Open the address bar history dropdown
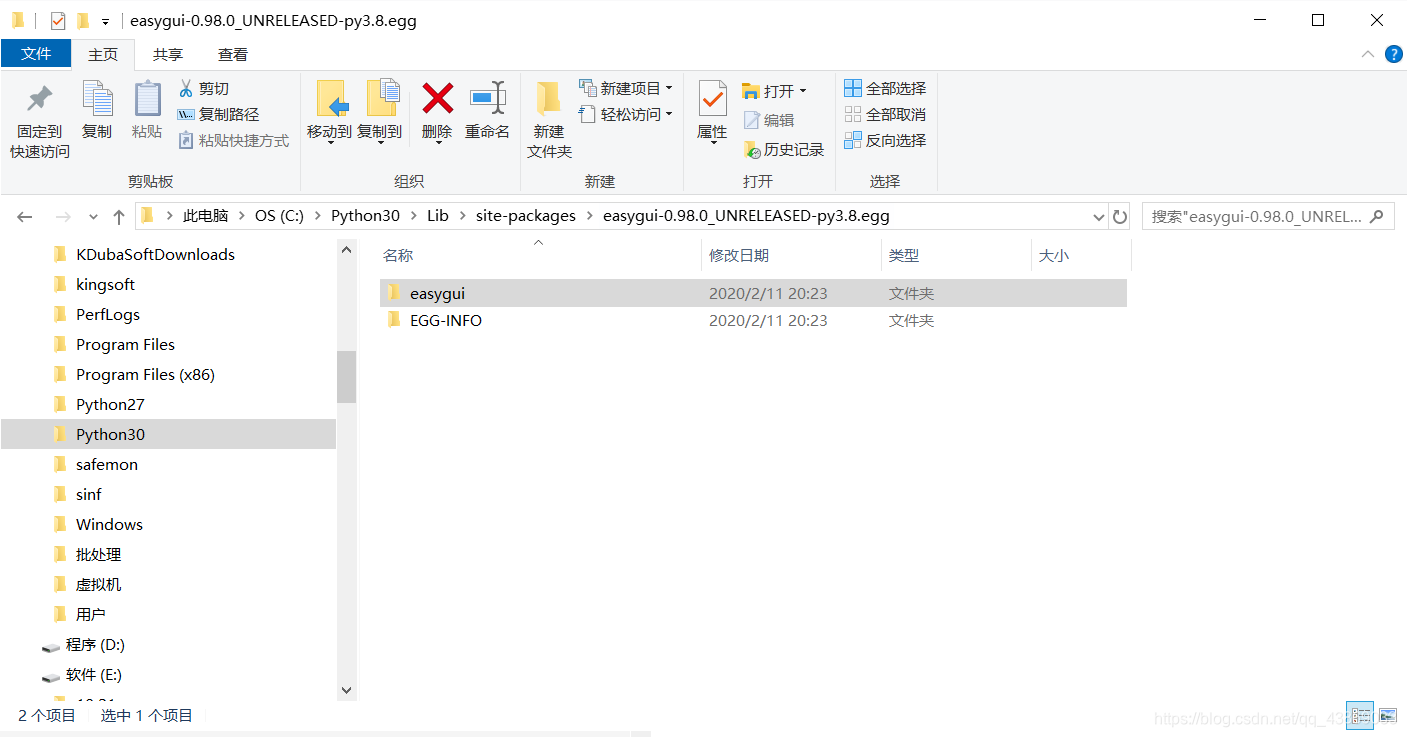The image size is (1407, 737). coord(1098,215)
